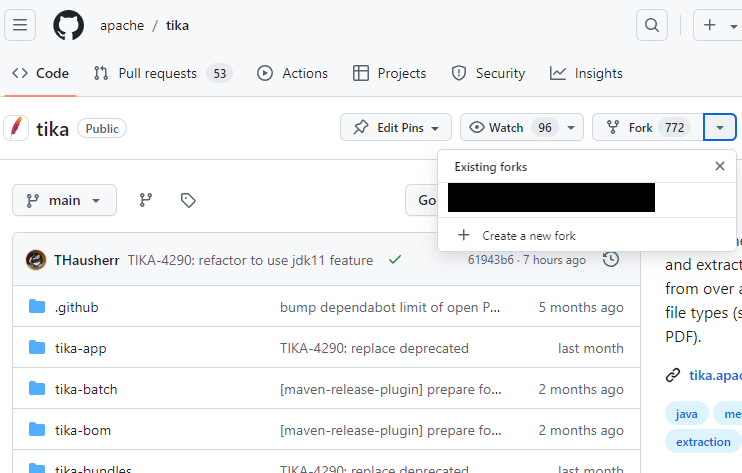This screenshot has width=742, height=473.
Task: Click the 96 watchers count
Action: 545,127
